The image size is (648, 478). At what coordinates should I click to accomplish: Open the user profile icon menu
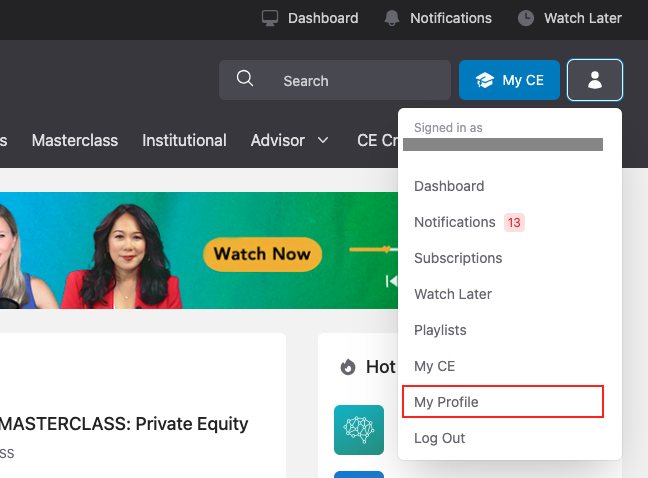click(594, 80)
